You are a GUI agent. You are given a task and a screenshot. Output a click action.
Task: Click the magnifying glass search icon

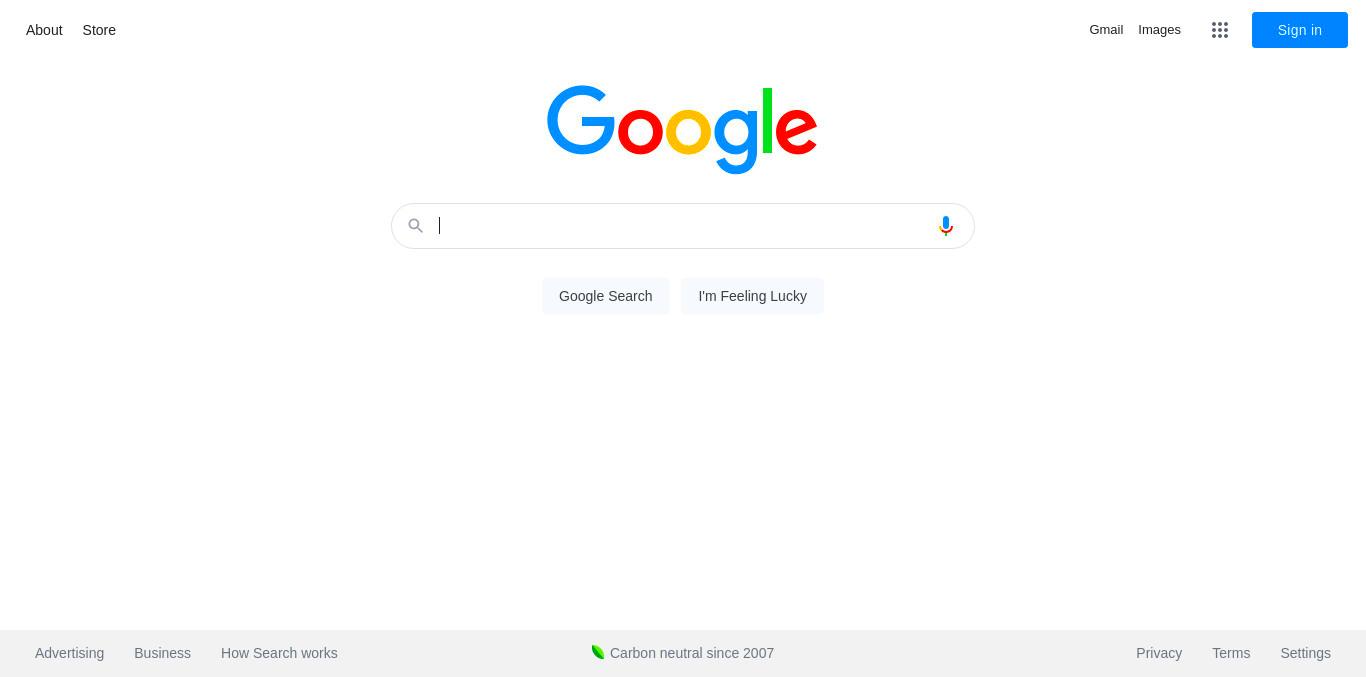[416, 226]
